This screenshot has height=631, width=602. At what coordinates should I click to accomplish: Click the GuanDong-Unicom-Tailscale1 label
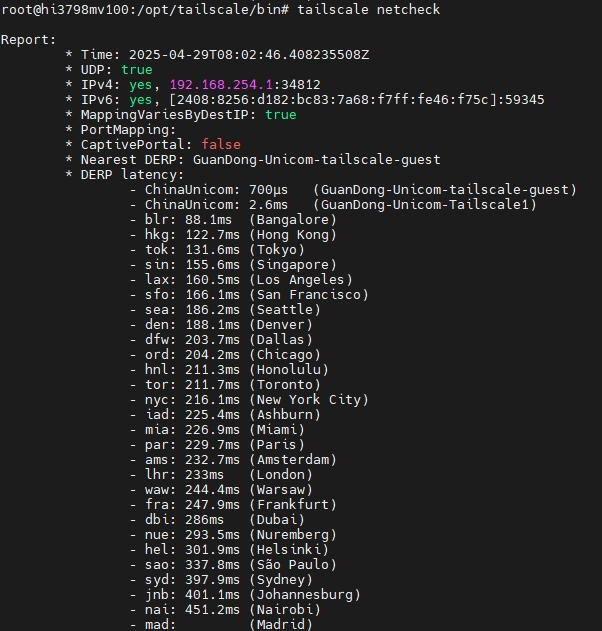[x=425, y=204]
